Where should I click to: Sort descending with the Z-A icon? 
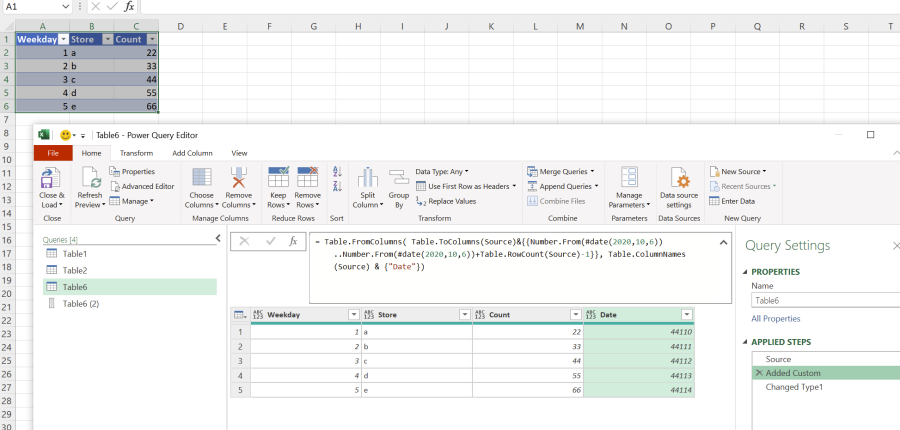(337, 186)
